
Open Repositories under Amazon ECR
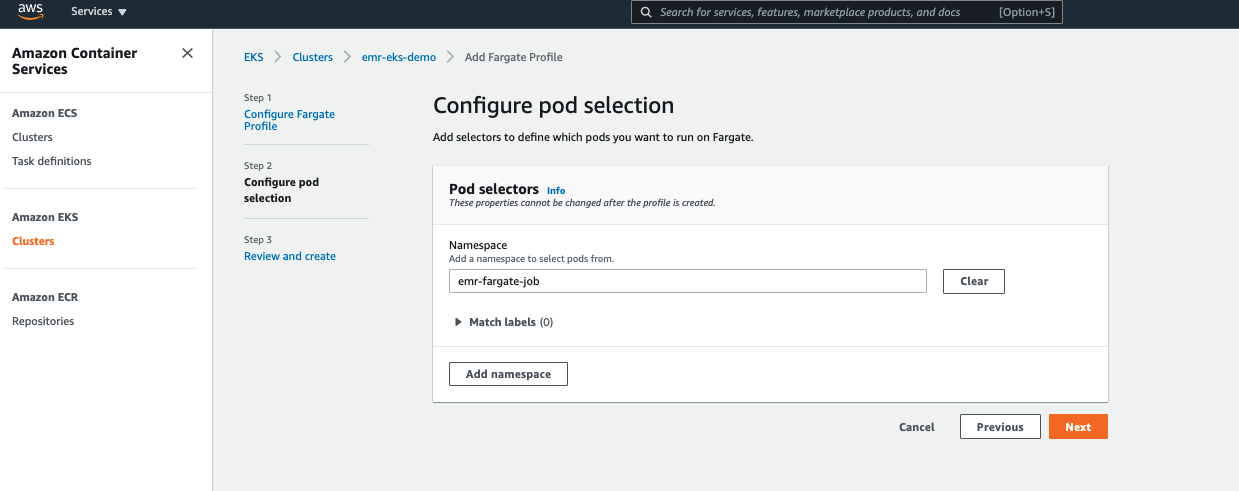43,321
